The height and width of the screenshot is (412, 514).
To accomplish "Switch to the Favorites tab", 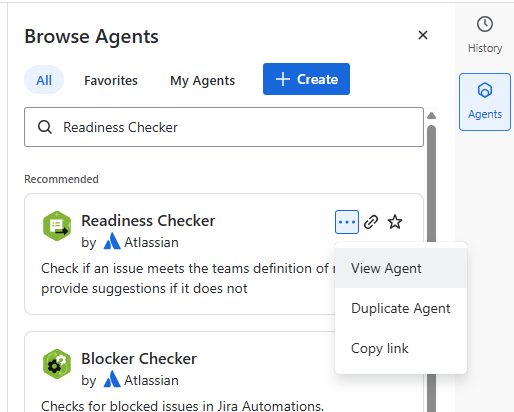I will click(x=111, y=80).
